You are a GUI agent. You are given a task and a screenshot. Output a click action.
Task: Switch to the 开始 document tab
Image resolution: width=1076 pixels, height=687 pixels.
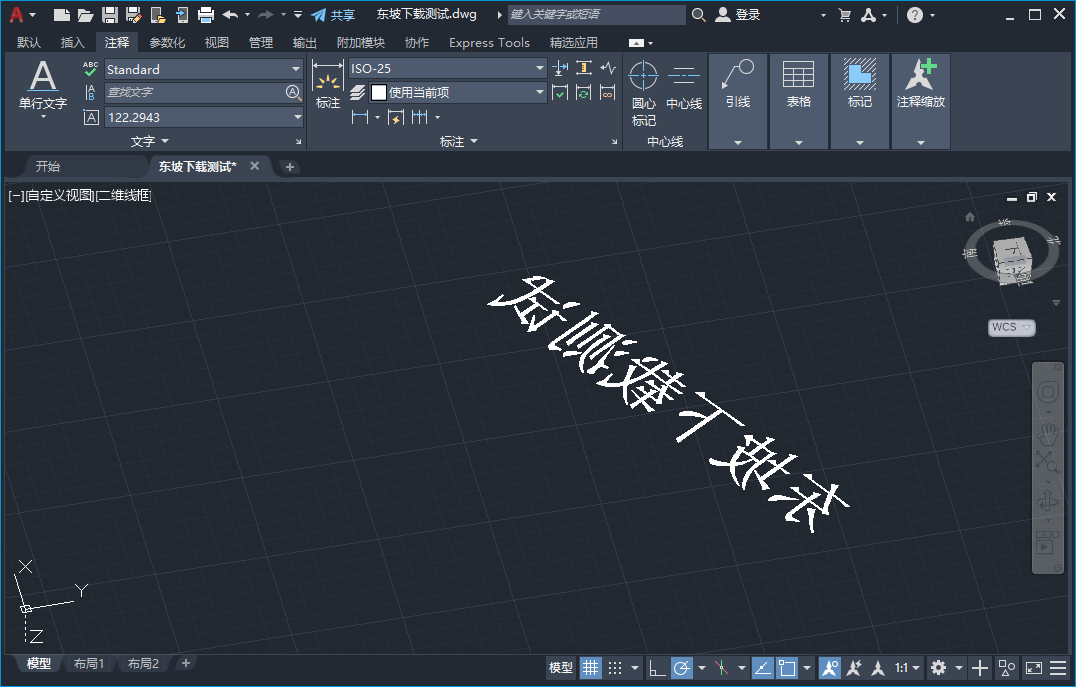coord(48,166)
